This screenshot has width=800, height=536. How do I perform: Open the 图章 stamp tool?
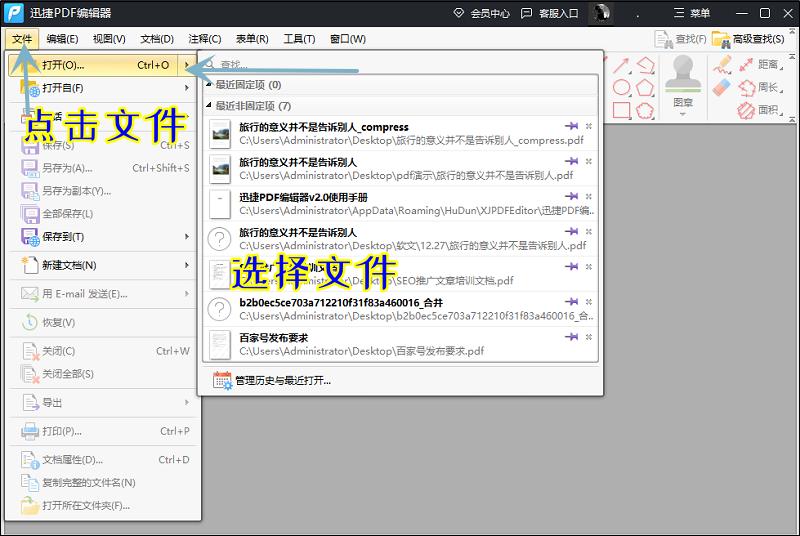point(683,85)
